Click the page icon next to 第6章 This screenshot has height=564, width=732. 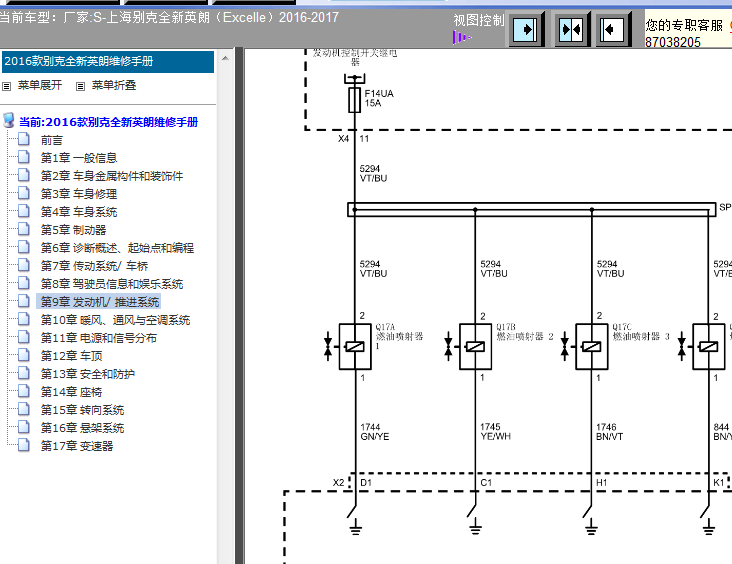click(24, 247)
